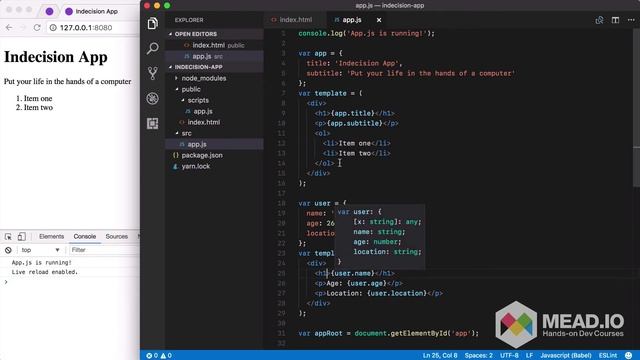Image resolution: width=640 pixels, height=360 pixels.
Task: Expand the node_modules folder
Action: pyautogui.click(x=214, y=78)
